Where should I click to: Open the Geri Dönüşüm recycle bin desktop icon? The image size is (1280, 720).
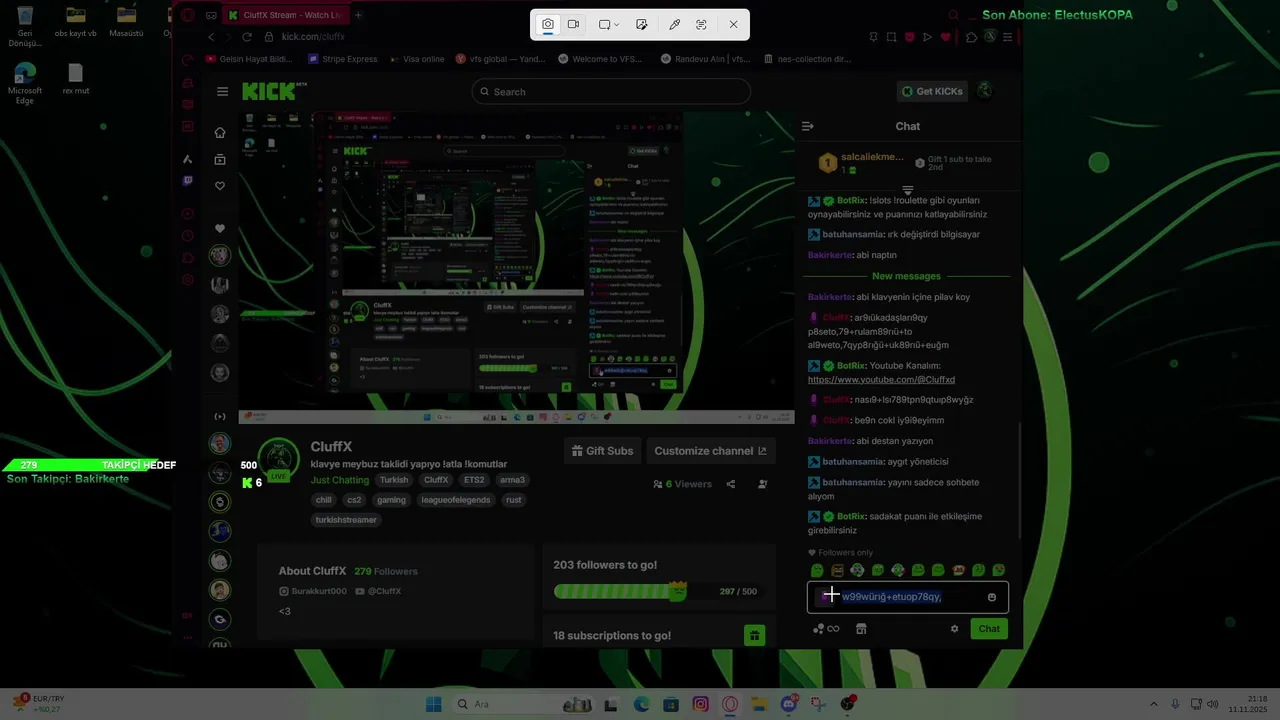click(x=25, y=27)
